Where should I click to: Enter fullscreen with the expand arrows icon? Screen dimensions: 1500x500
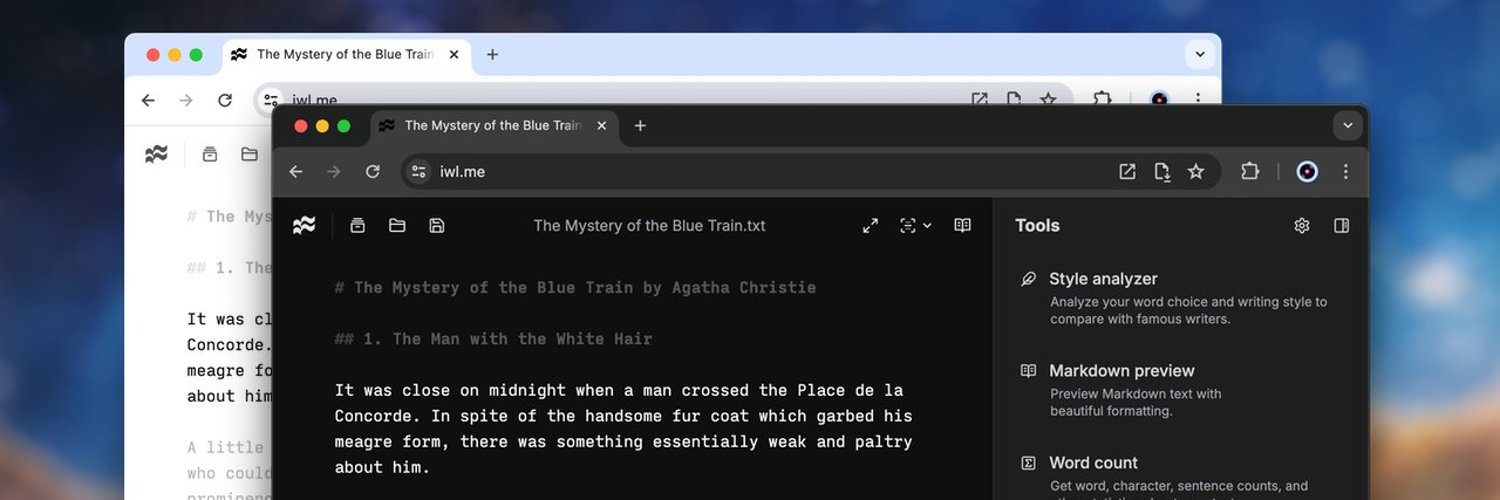click(870, 226)
